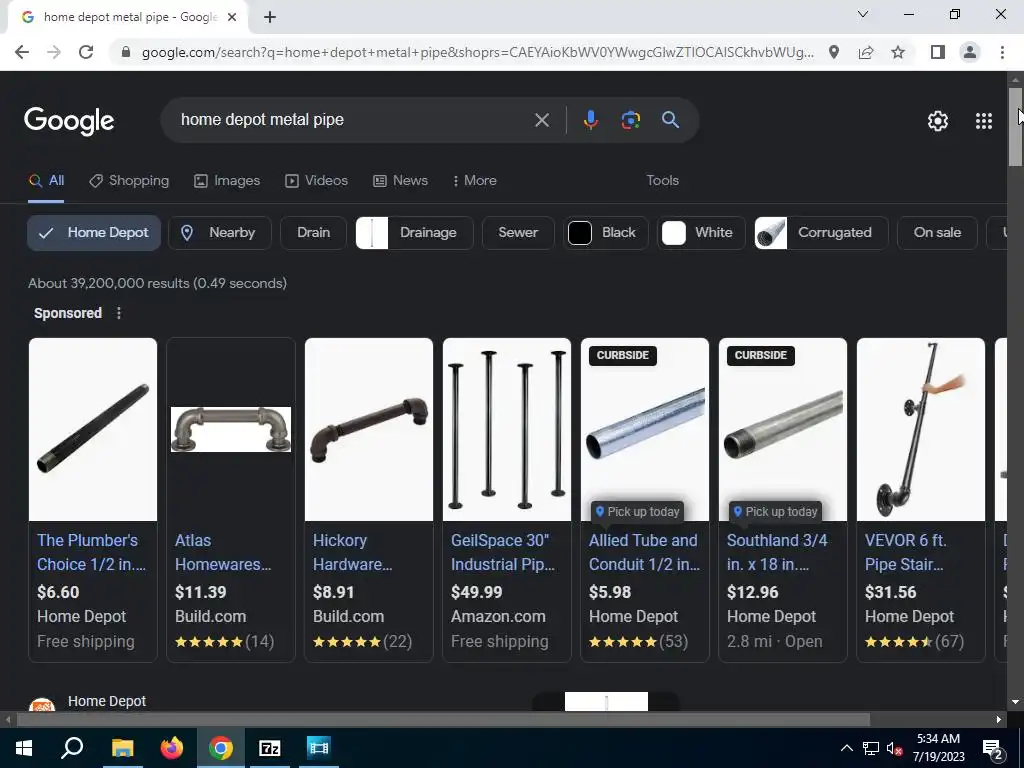
Task: Click the location pin icon in address bar
Action: 834,52
